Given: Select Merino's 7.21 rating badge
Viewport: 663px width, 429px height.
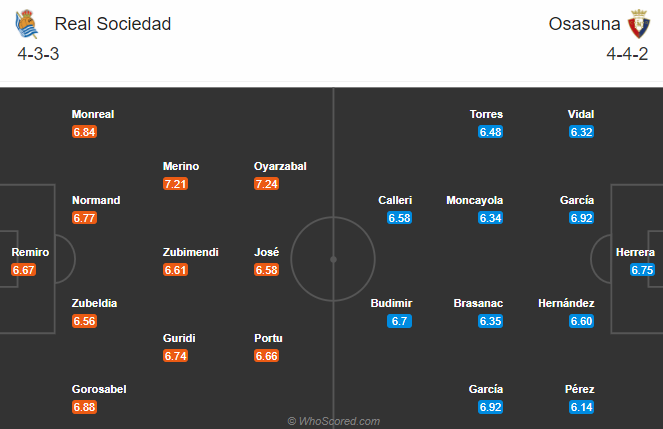Looking at the screenshot, I should pyautogui.click(x=175, y=184).
